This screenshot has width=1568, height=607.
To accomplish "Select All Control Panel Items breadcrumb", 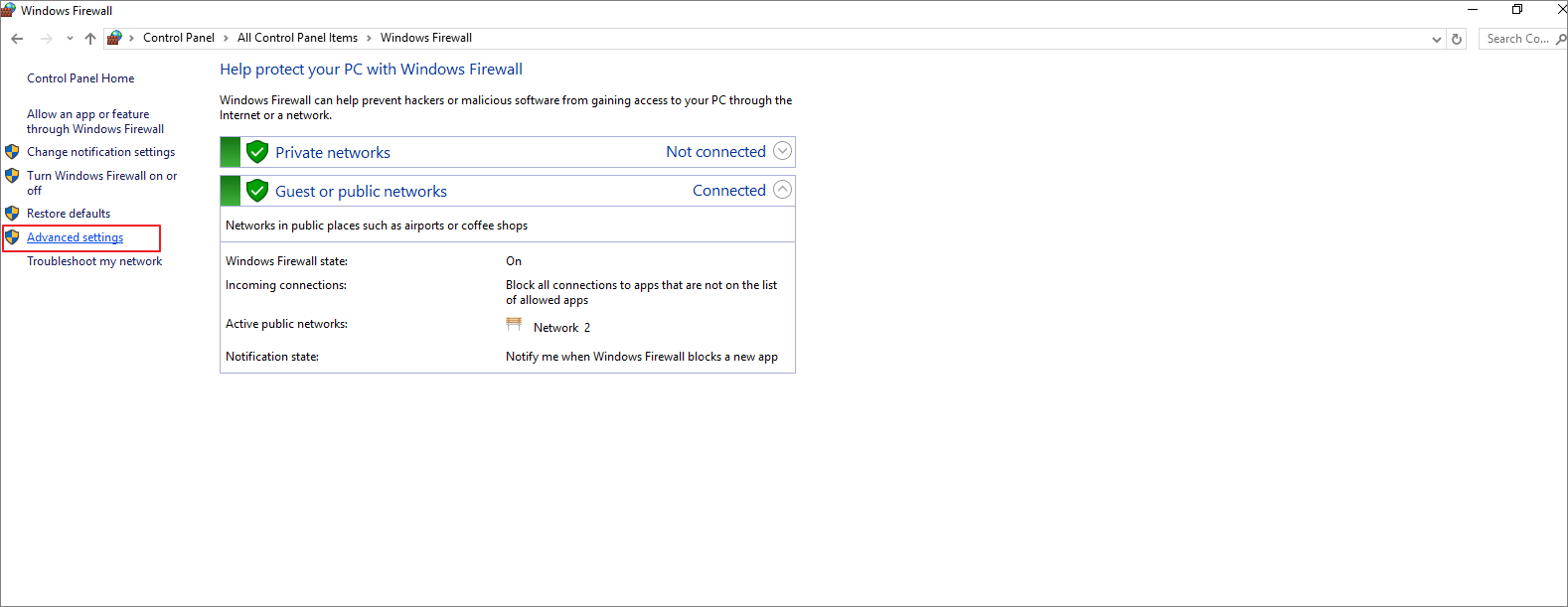I will click(x=297, y=38).
